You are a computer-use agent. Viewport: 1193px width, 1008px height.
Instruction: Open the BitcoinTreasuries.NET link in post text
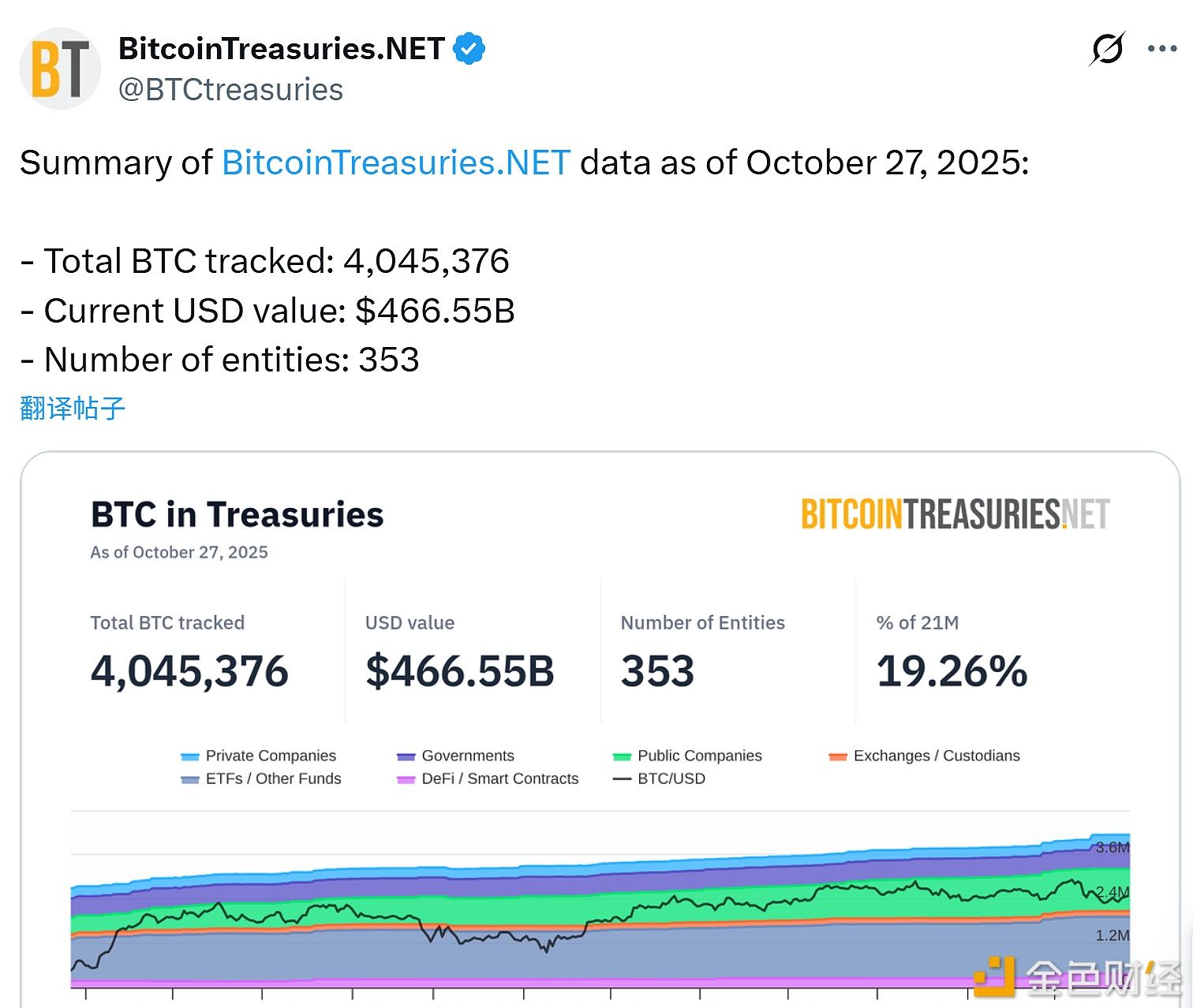396,163
